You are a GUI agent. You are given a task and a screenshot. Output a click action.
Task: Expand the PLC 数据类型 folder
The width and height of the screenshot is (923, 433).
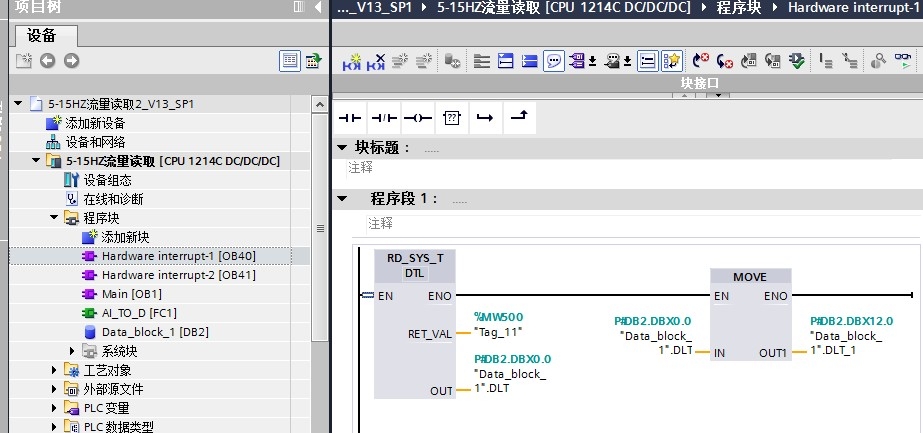[54, 427]
